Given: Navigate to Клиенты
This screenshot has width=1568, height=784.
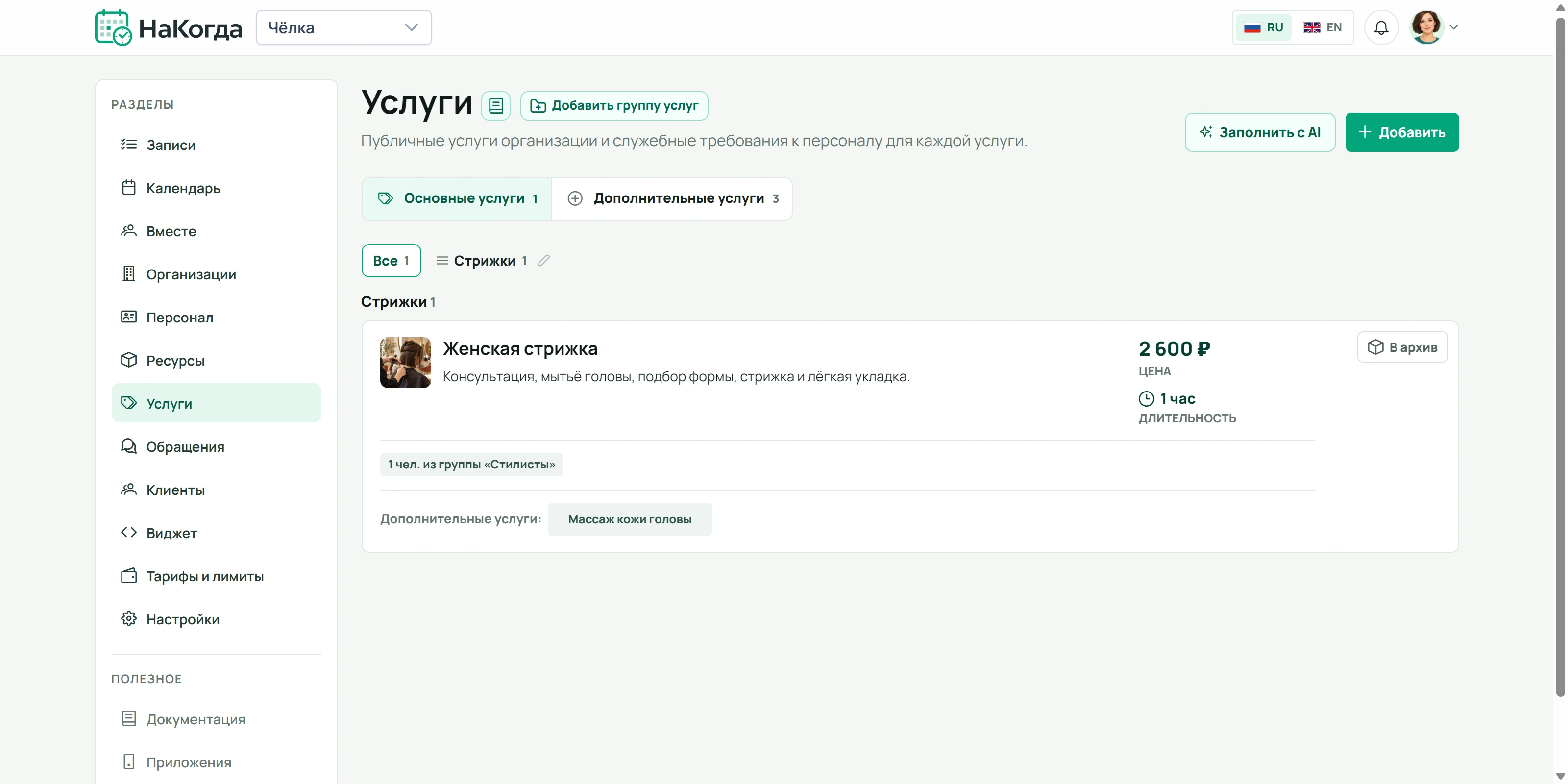Looking at the screenshot, I should tap(216, 490).
